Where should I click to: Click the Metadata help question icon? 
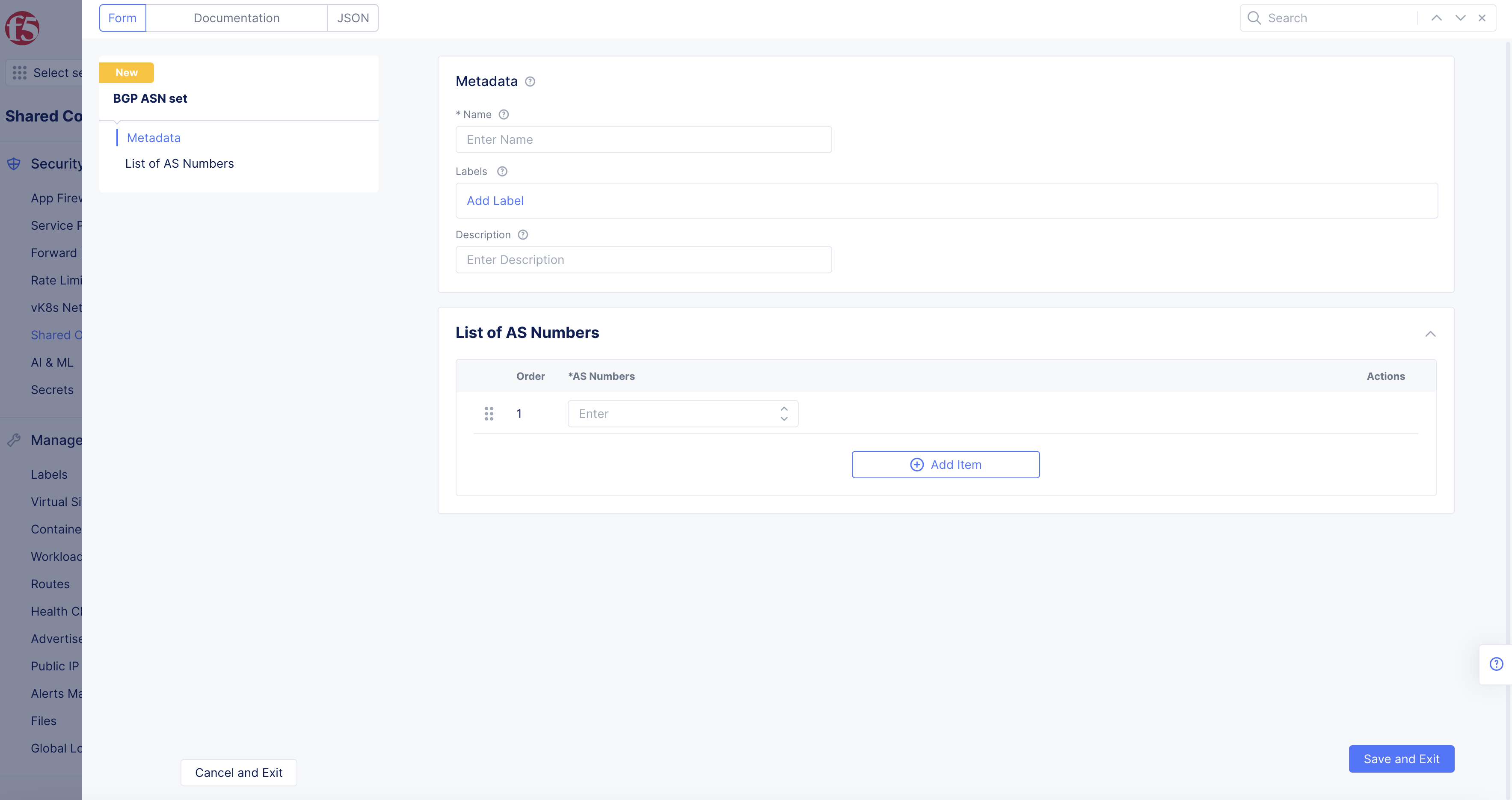point(530,82)
